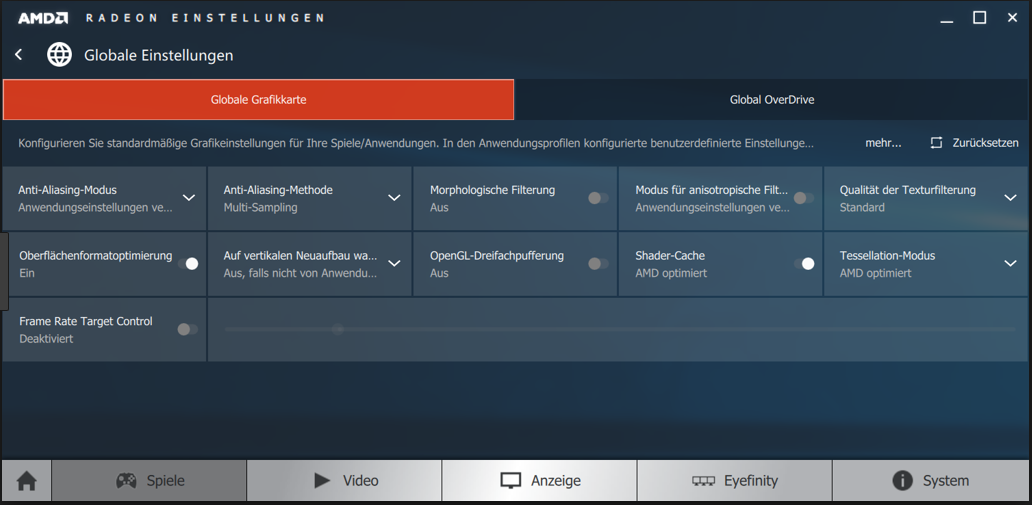Click 'AMD optimiert' under Tessellation-Modus
This screenshot has width=1032, height=505.
click(875, 273)
